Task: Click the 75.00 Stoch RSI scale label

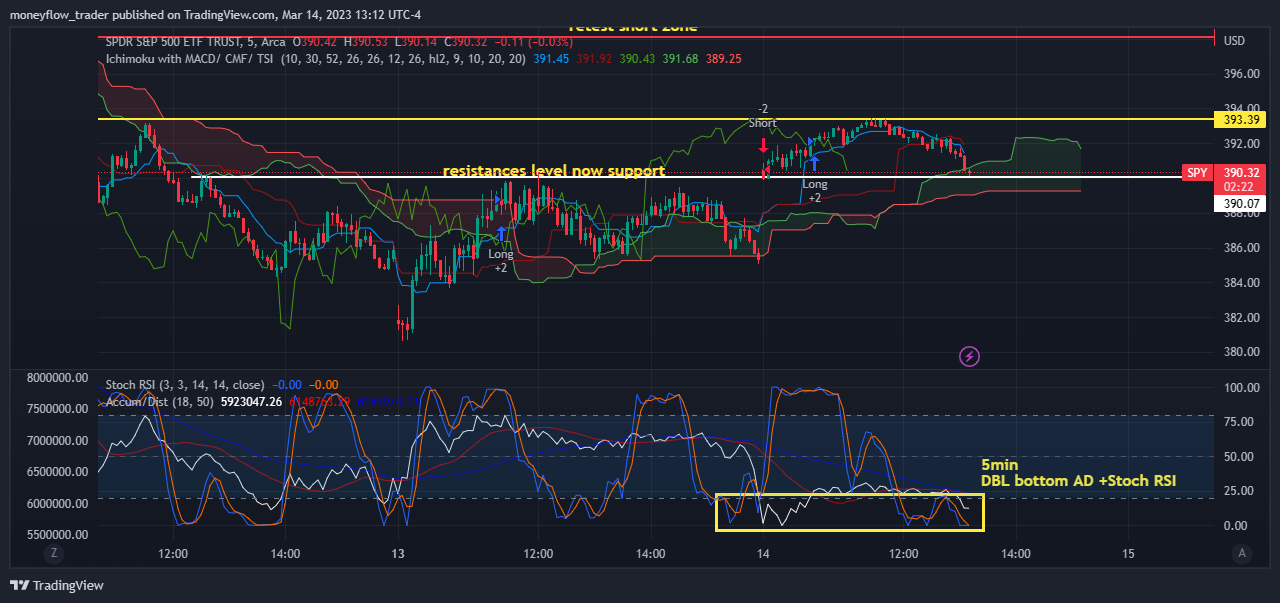Action: [x=1240, y=422]
